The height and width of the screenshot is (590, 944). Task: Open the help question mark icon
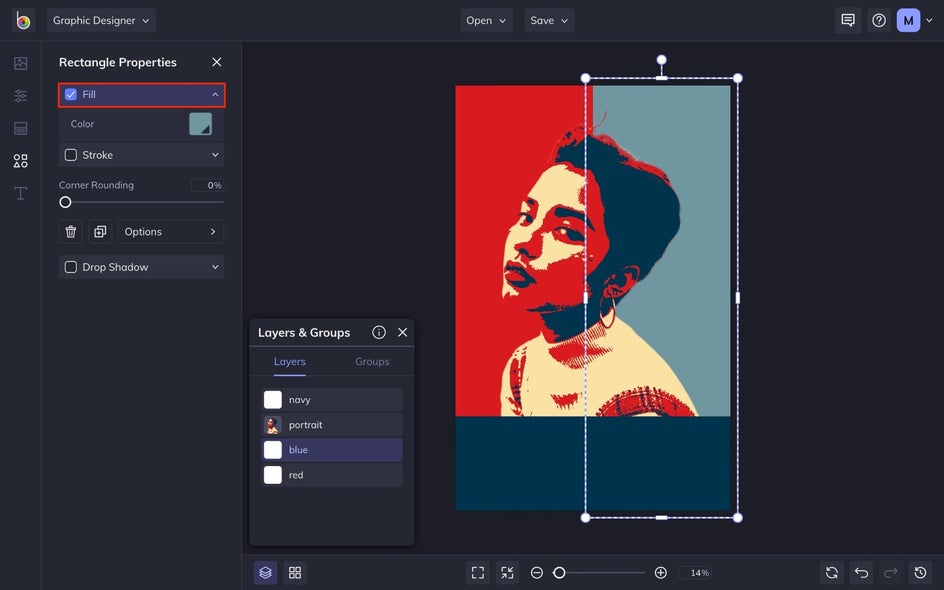click(x=878, y=20)
